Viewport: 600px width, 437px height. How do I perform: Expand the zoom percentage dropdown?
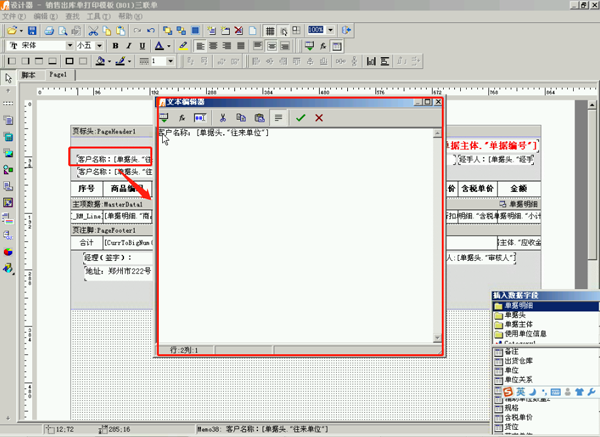point(331,30)
